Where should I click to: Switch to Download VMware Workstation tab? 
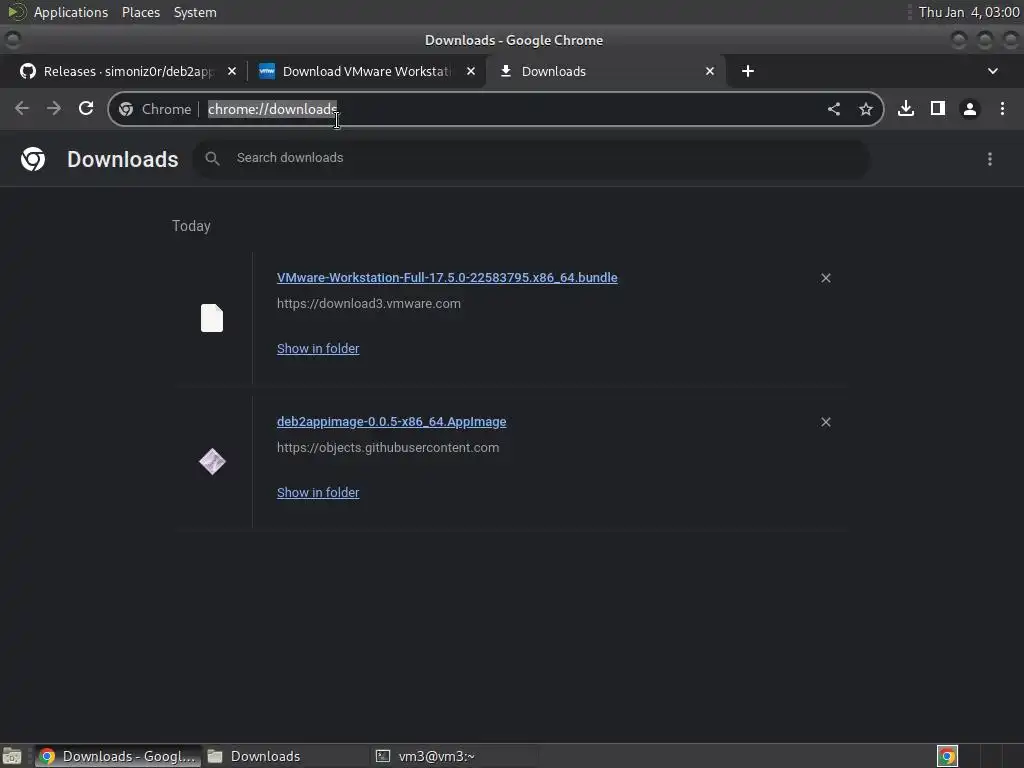366,71
